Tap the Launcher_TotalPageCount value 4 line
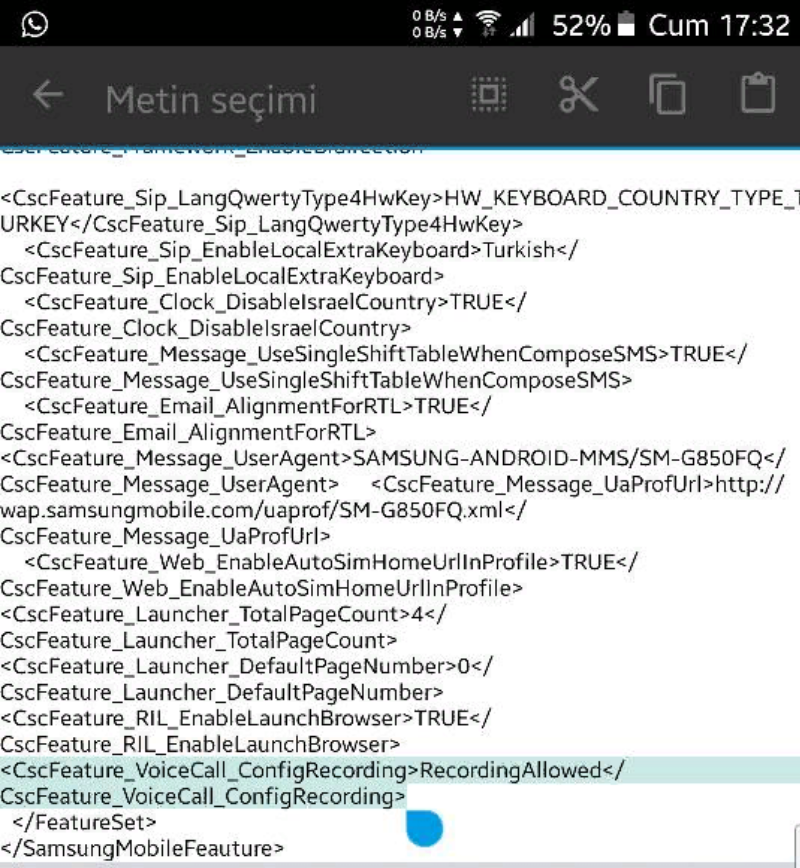 [223, 614]
